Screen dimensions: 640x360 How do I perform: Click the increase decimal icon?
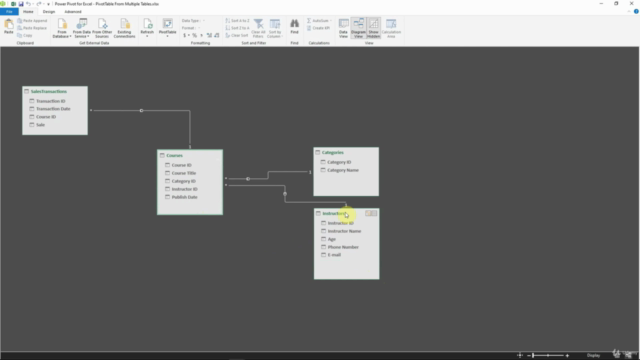click(209, 36)
